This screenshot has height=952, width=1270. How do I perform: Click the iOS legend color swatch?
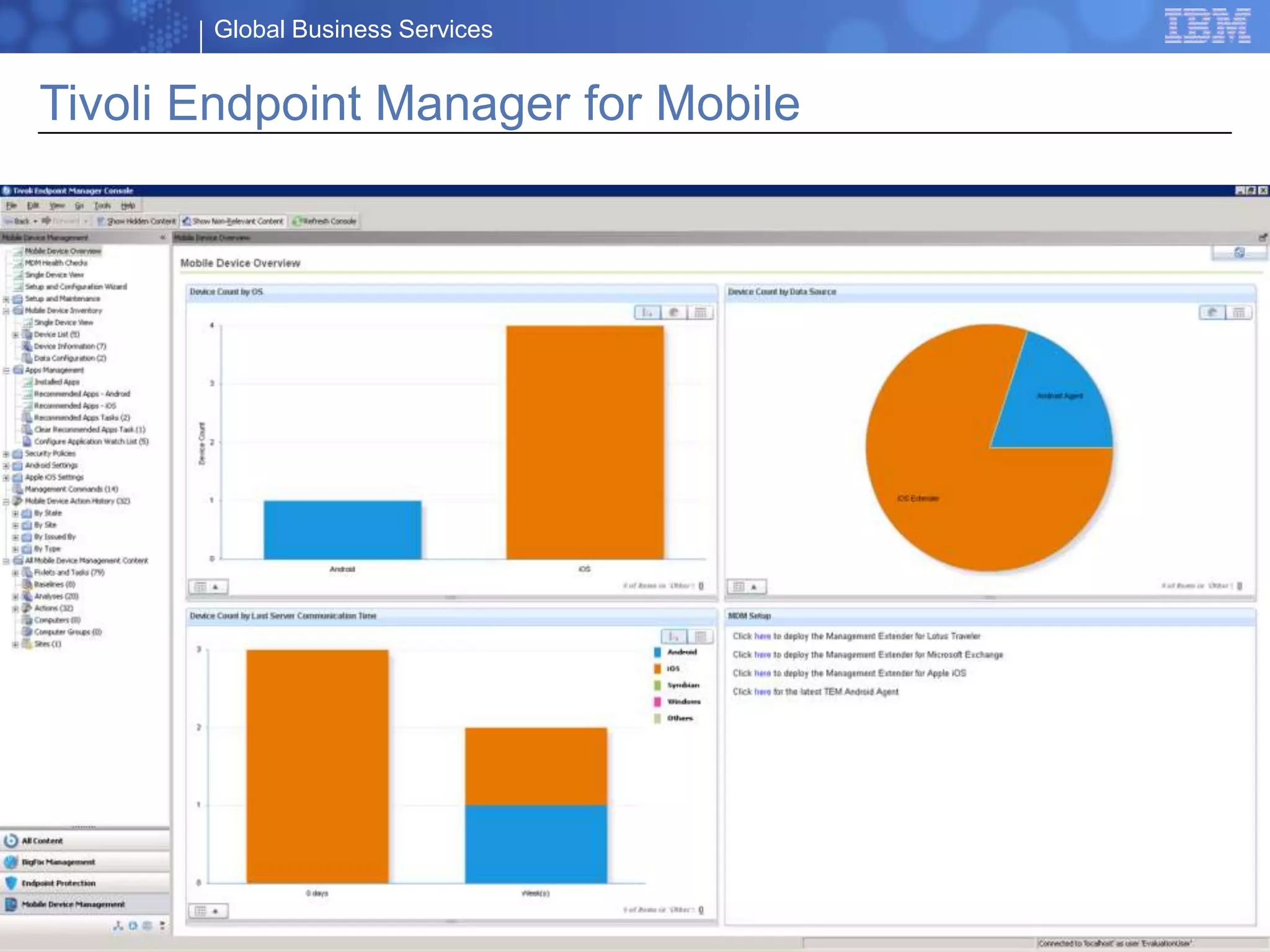[657, 669]
